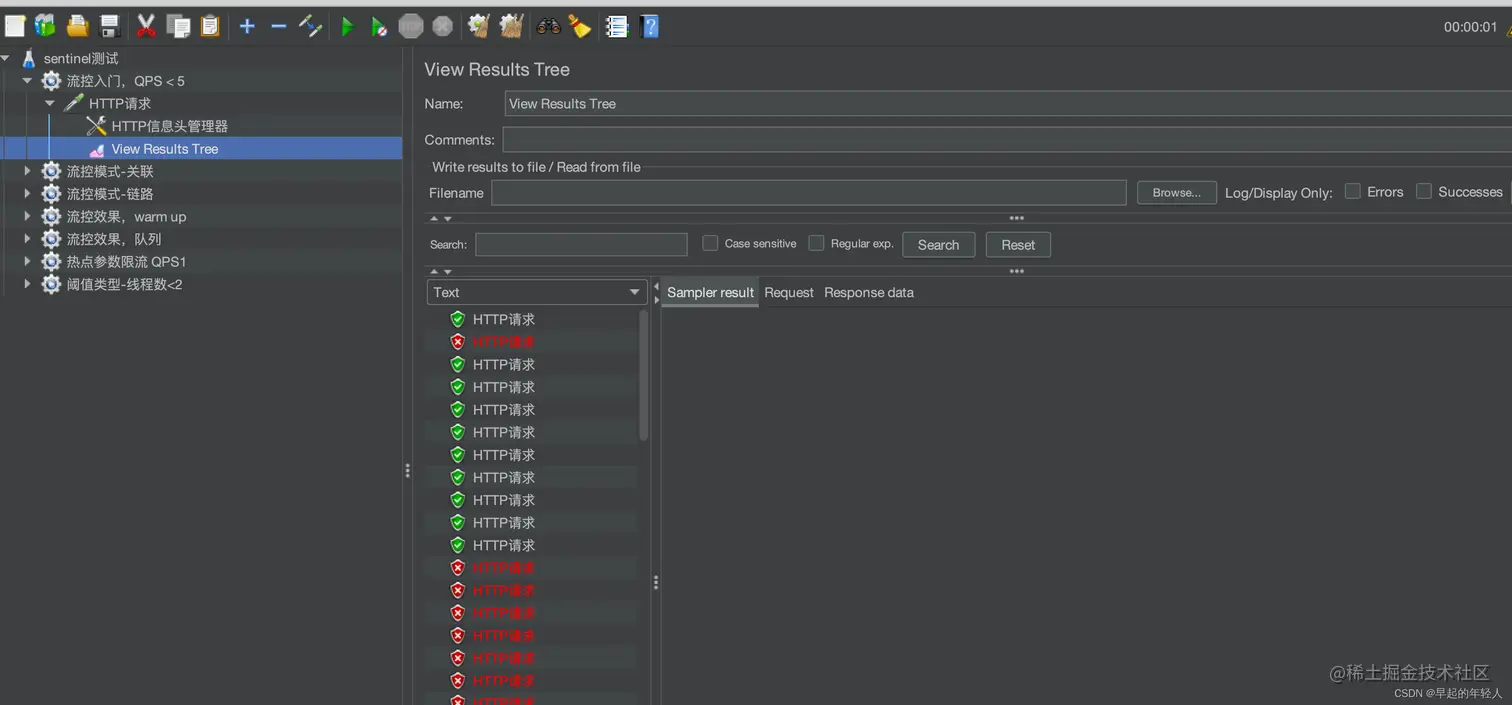Expand the 流控效果，队列 thread group
Image resolution: width=1512 pixels, height=705 pixels.
pyautogui.click(x=28, y=239)
